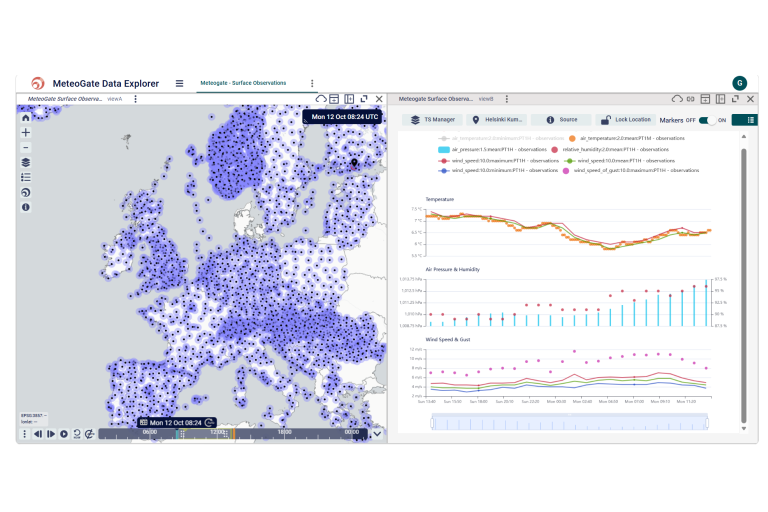Click the Wind Speed & Gust chart title
This screenshot has width=768, height=512.
coord(448,340)
